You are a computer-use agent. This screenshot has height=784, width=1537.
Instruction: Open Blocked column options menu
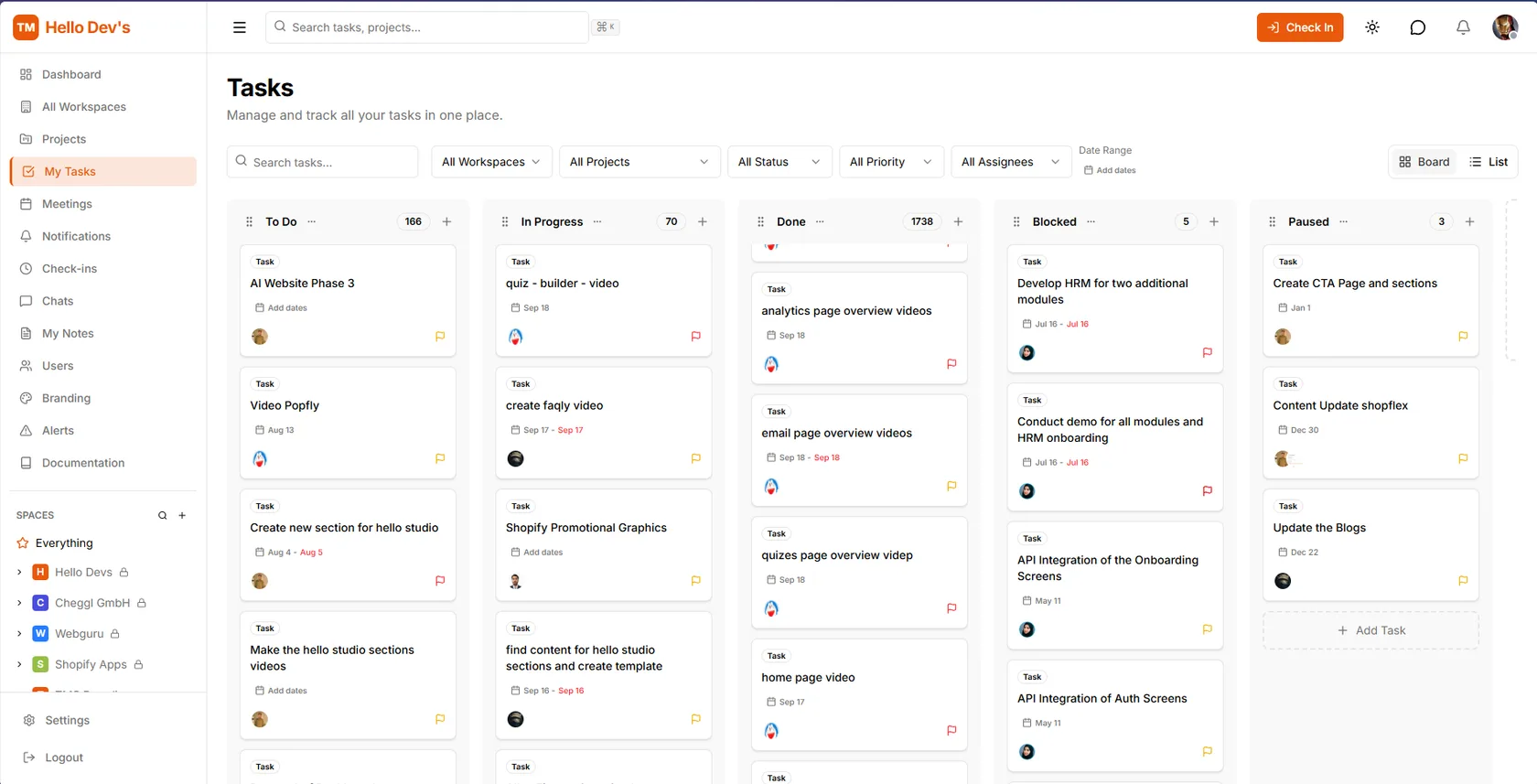[1091, 222]
